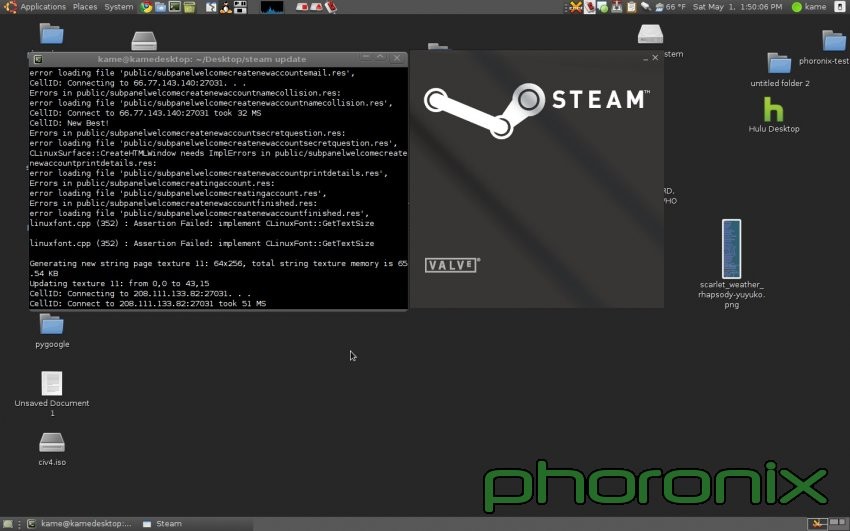Viewport: 850px width, 531px height.
Task: Open the weather applet showing 66 °F
Action: click(670, 7)
